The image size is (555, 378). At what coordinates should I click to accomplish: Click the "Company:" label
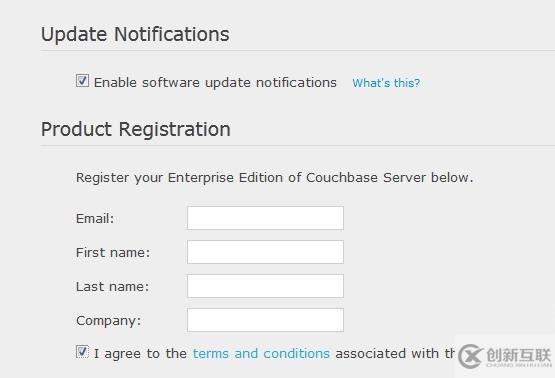point(108,321)
